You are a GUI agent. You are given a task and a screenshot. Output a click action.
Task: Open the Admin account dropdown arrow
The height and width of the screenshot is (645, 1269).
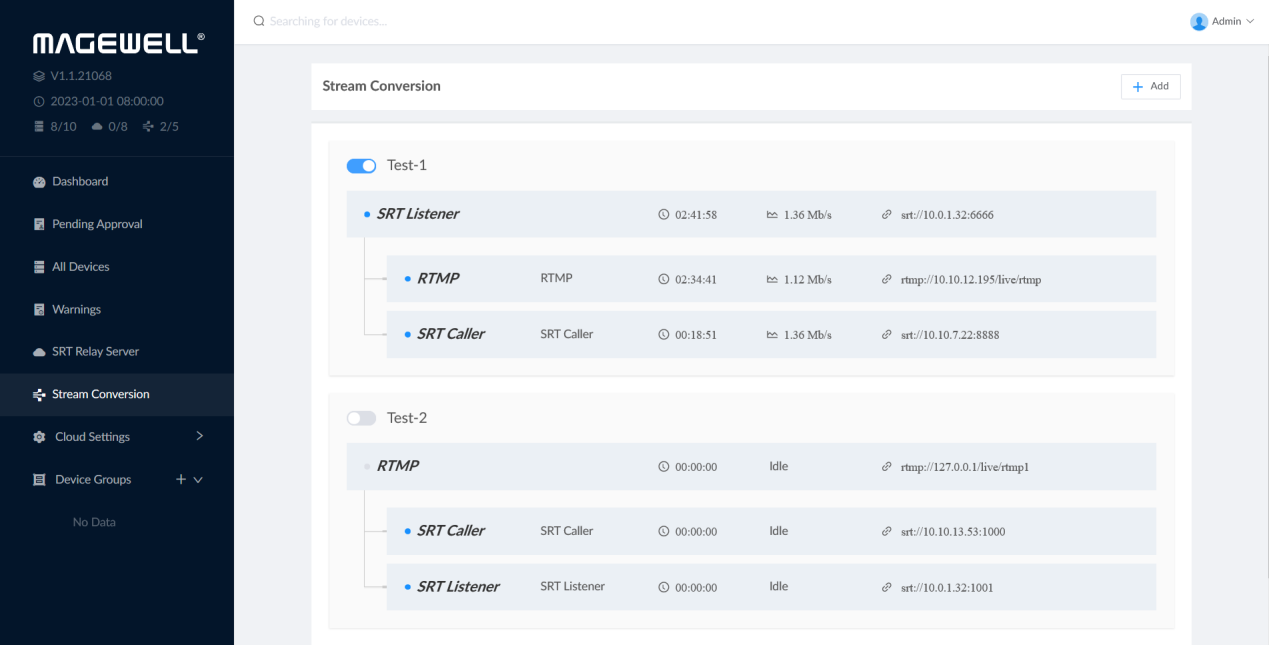point(1250,21)
